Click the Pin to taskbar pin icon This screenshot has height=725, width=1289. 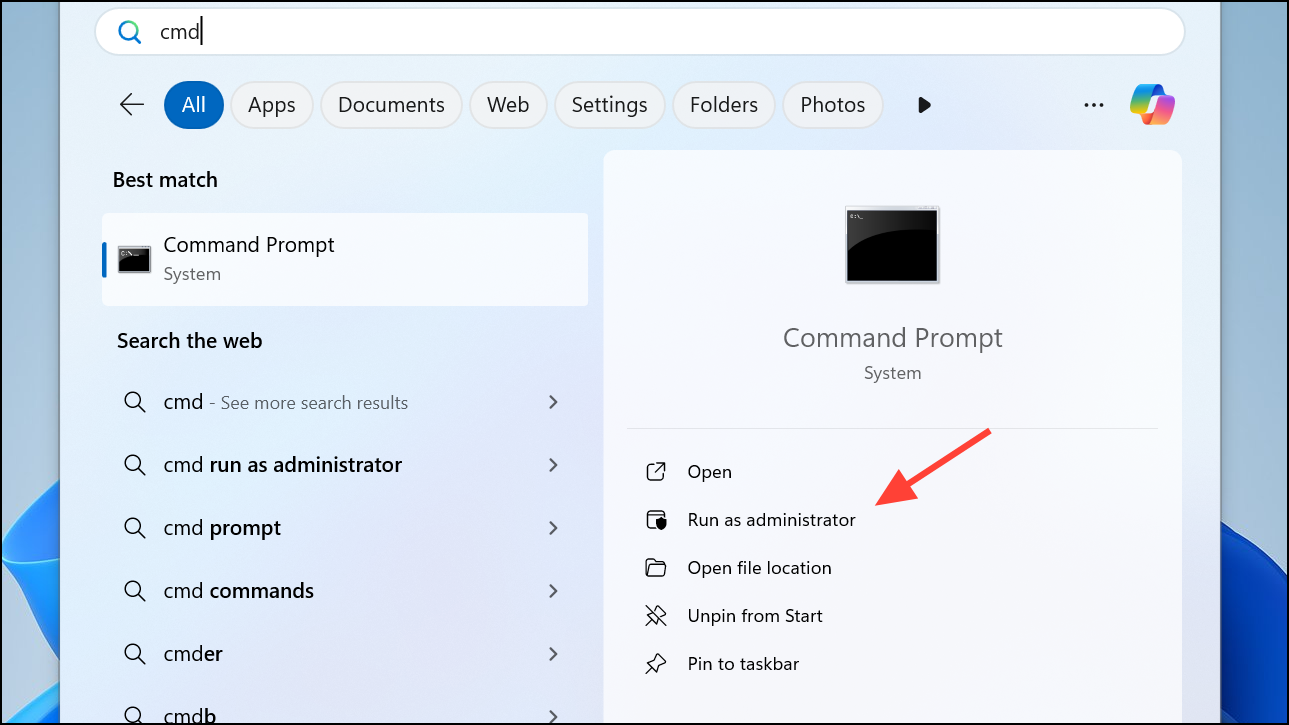[x=656, y=664]
